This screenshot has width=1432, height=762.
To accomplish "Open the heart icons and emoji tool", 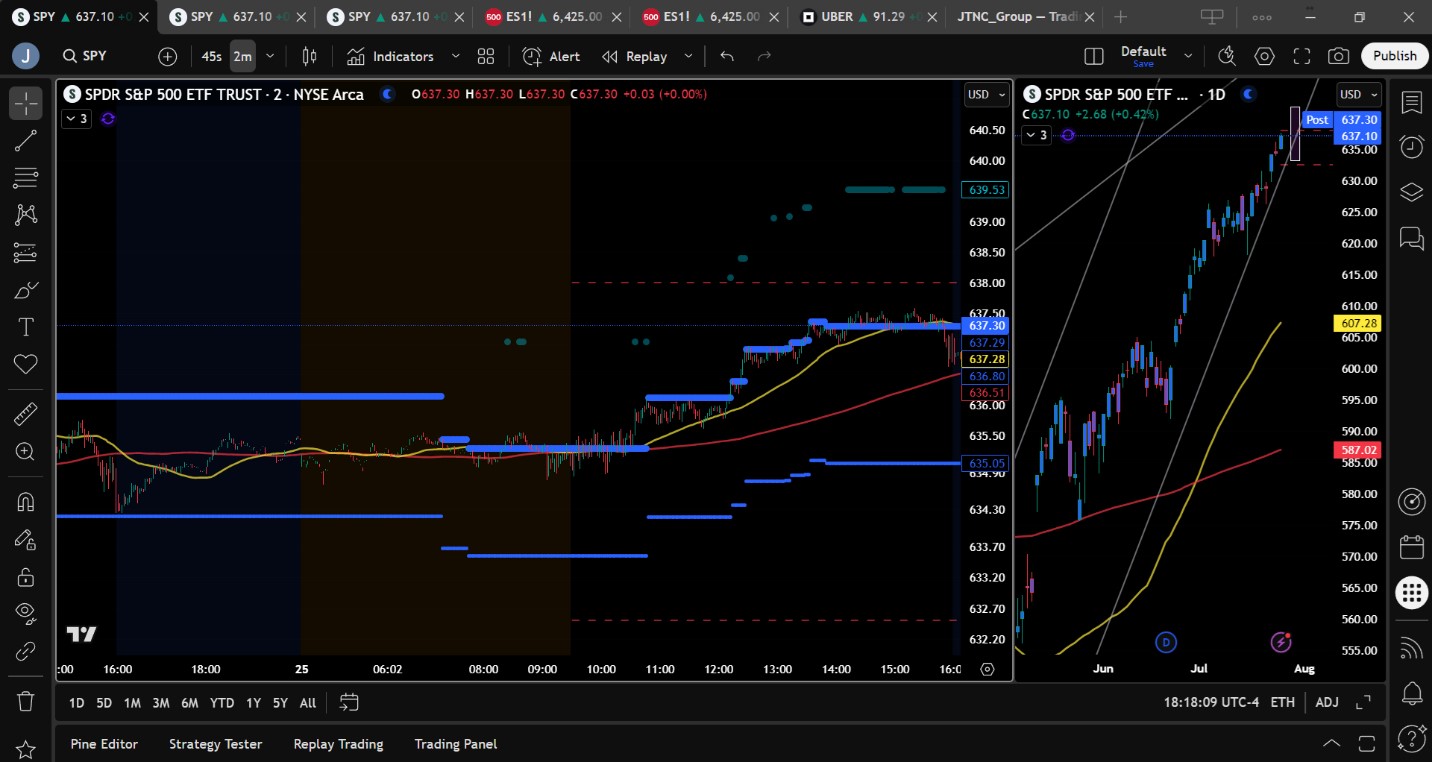I will click(26, 365).
